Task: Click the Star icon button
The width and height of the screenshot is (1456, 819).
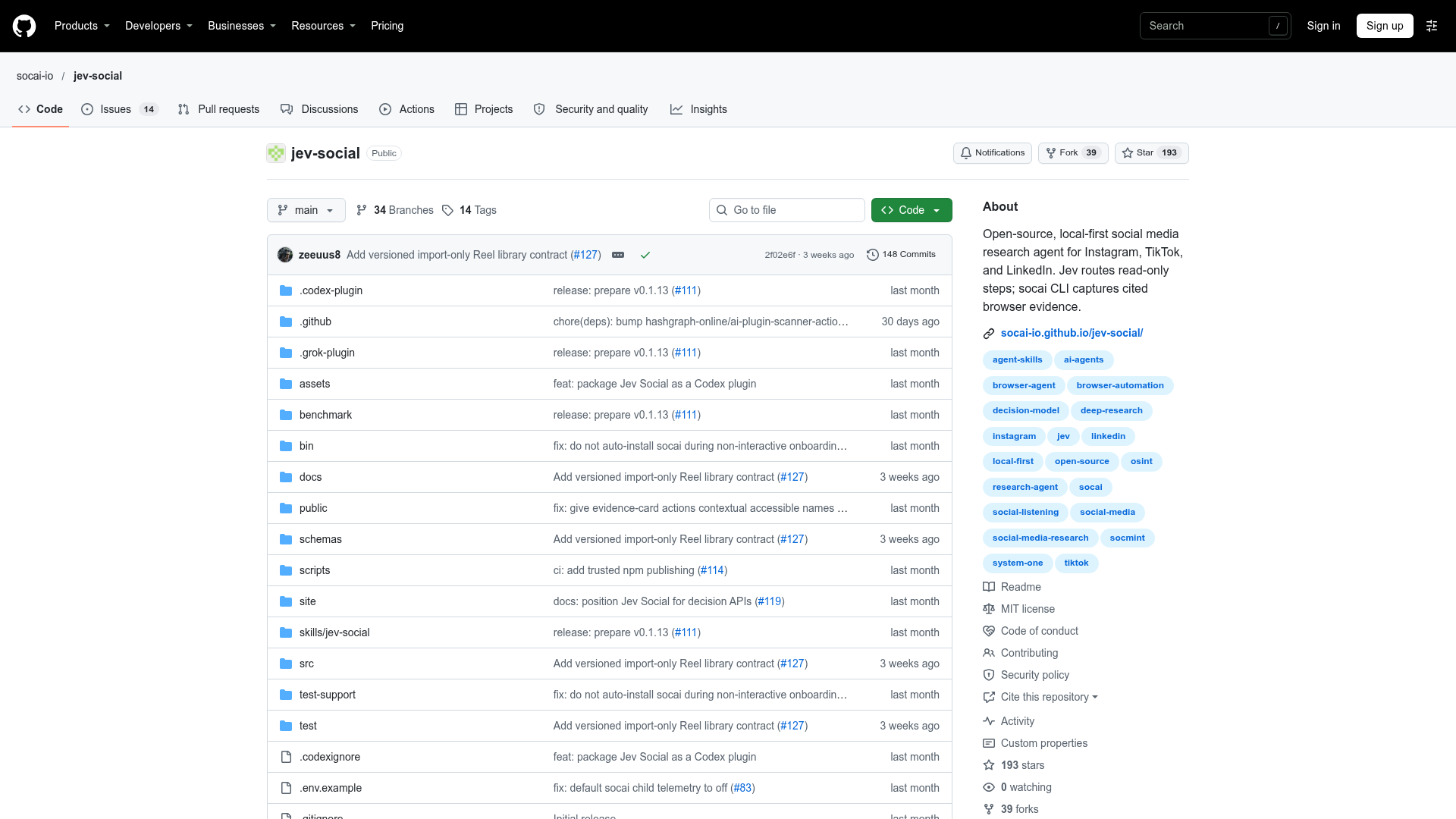Action: [x=1151, y=153]
